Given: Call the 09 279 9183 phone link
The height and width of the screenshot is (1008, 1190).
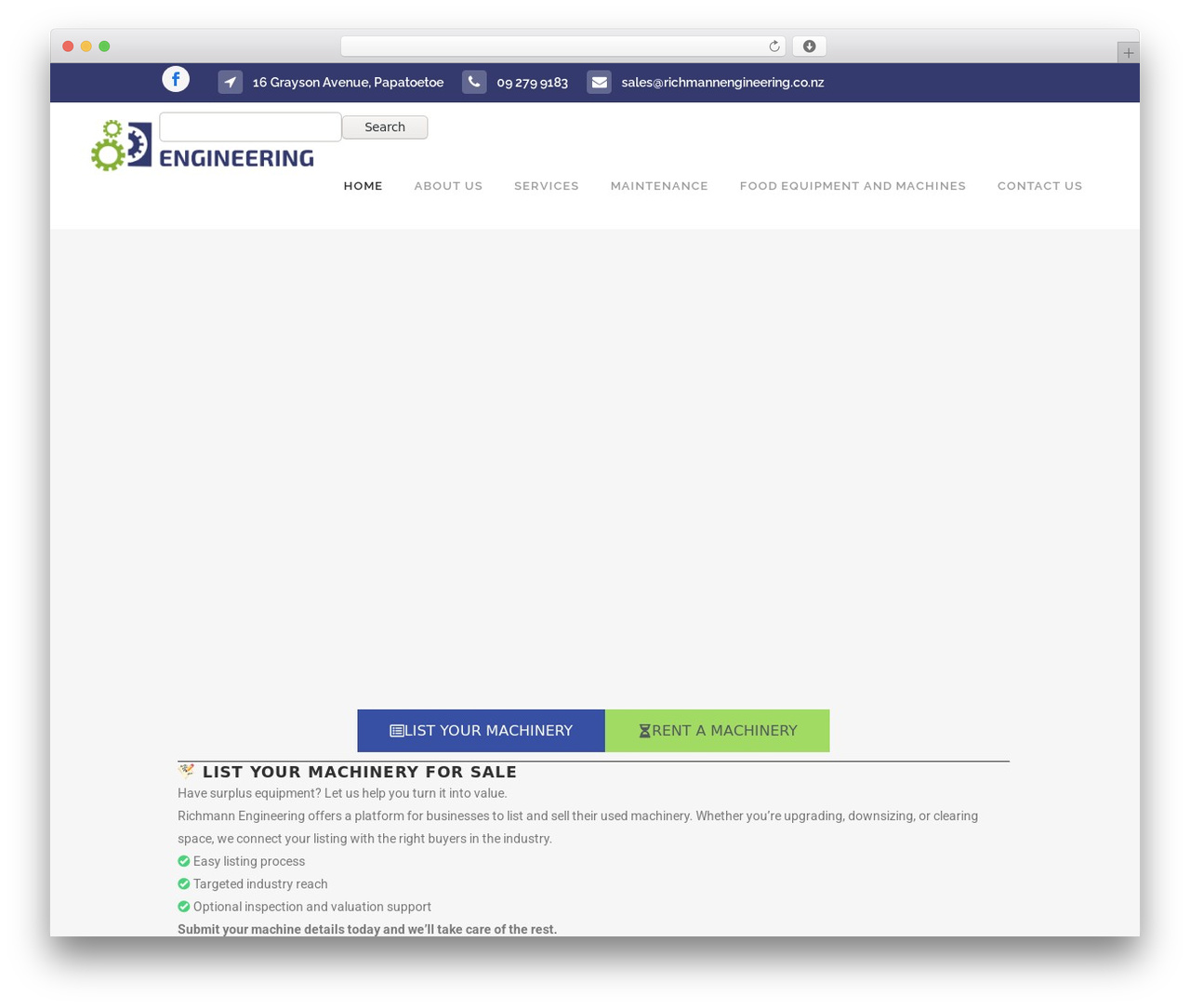Looking at the screenshot, I should point(532,83).
